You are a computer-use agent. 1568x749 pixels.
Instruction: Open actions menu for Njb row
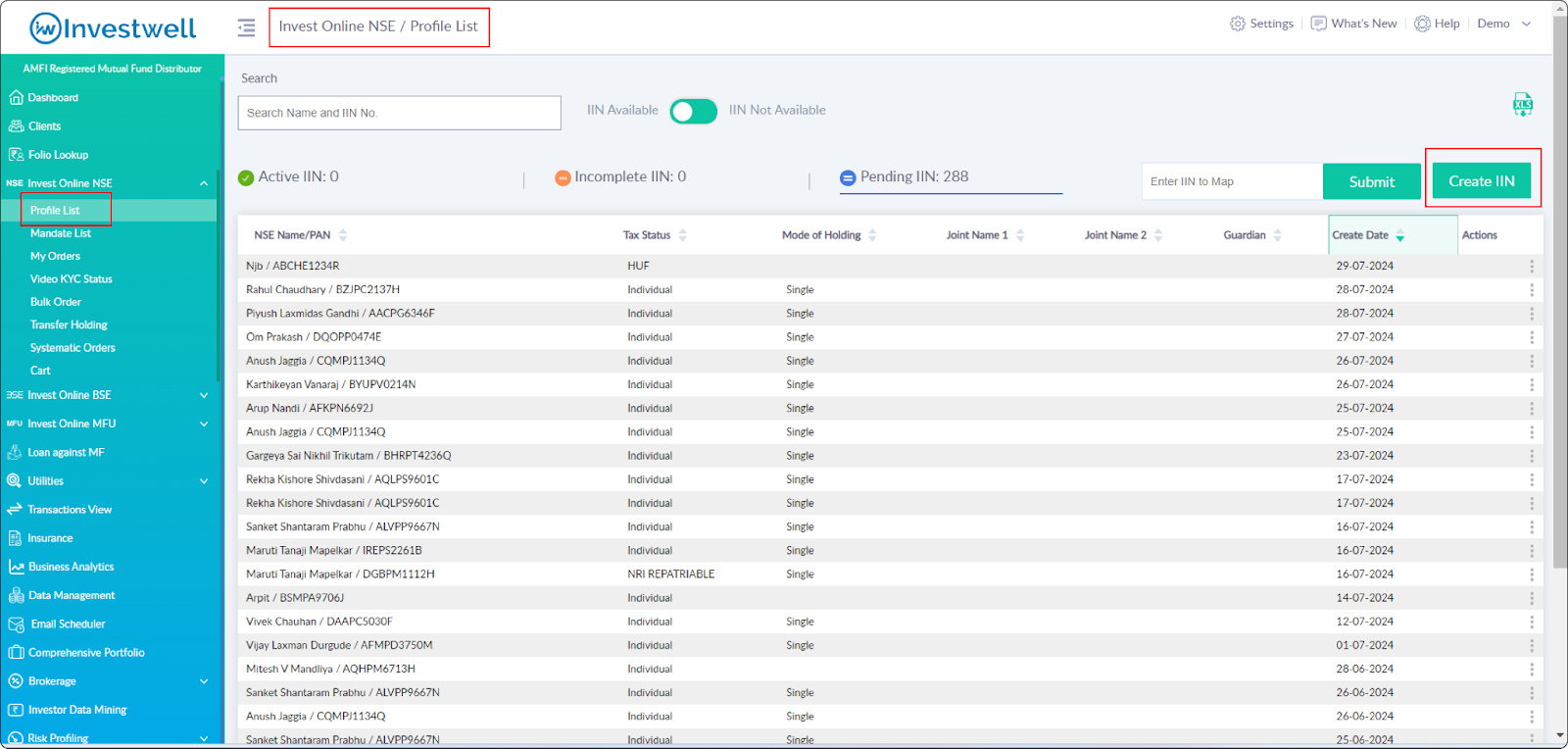click(1532, 266)
